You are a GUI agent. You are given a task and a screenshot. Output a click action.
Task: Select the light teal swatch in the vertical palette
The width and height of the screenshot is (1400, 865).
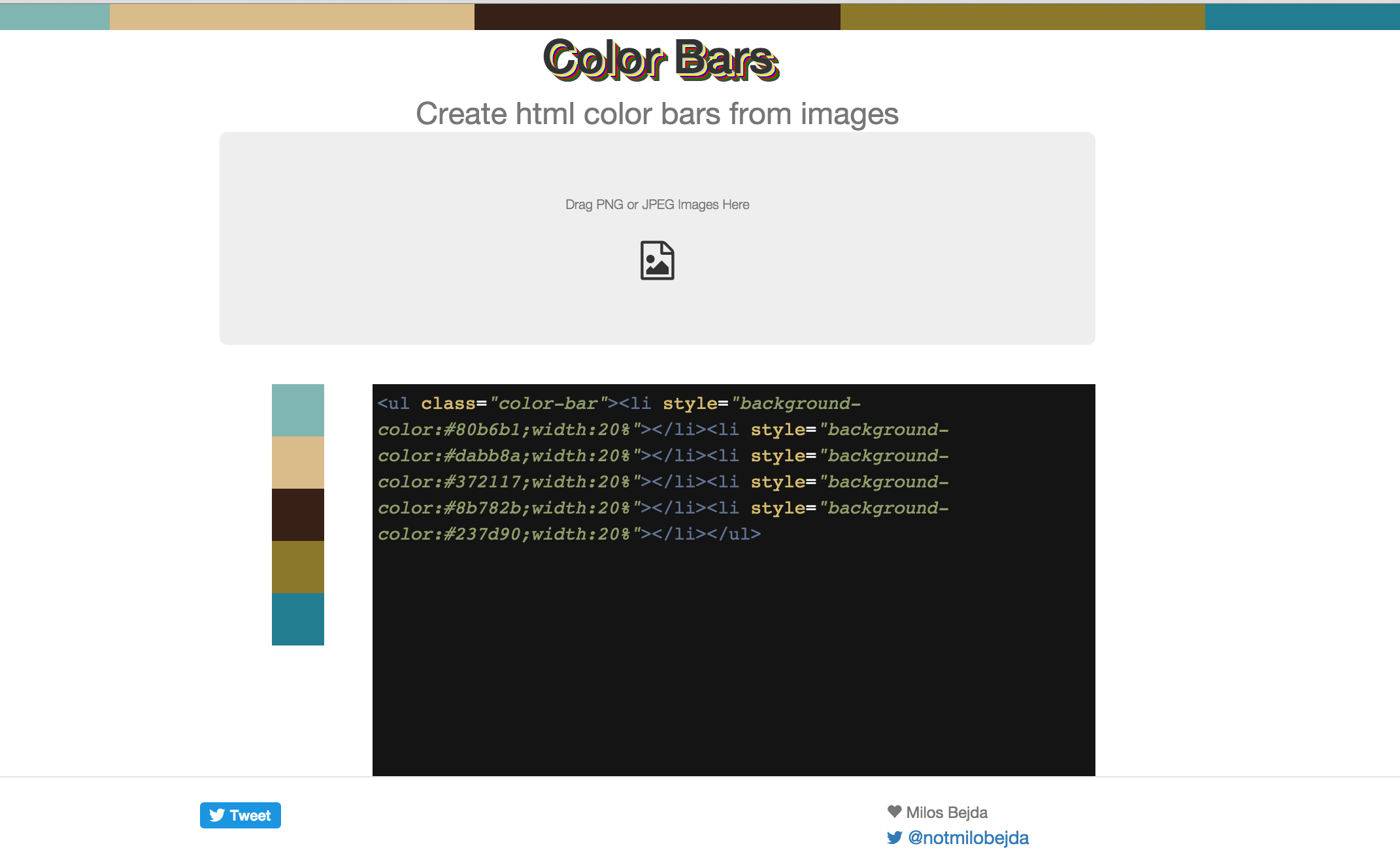pos(298,410)
